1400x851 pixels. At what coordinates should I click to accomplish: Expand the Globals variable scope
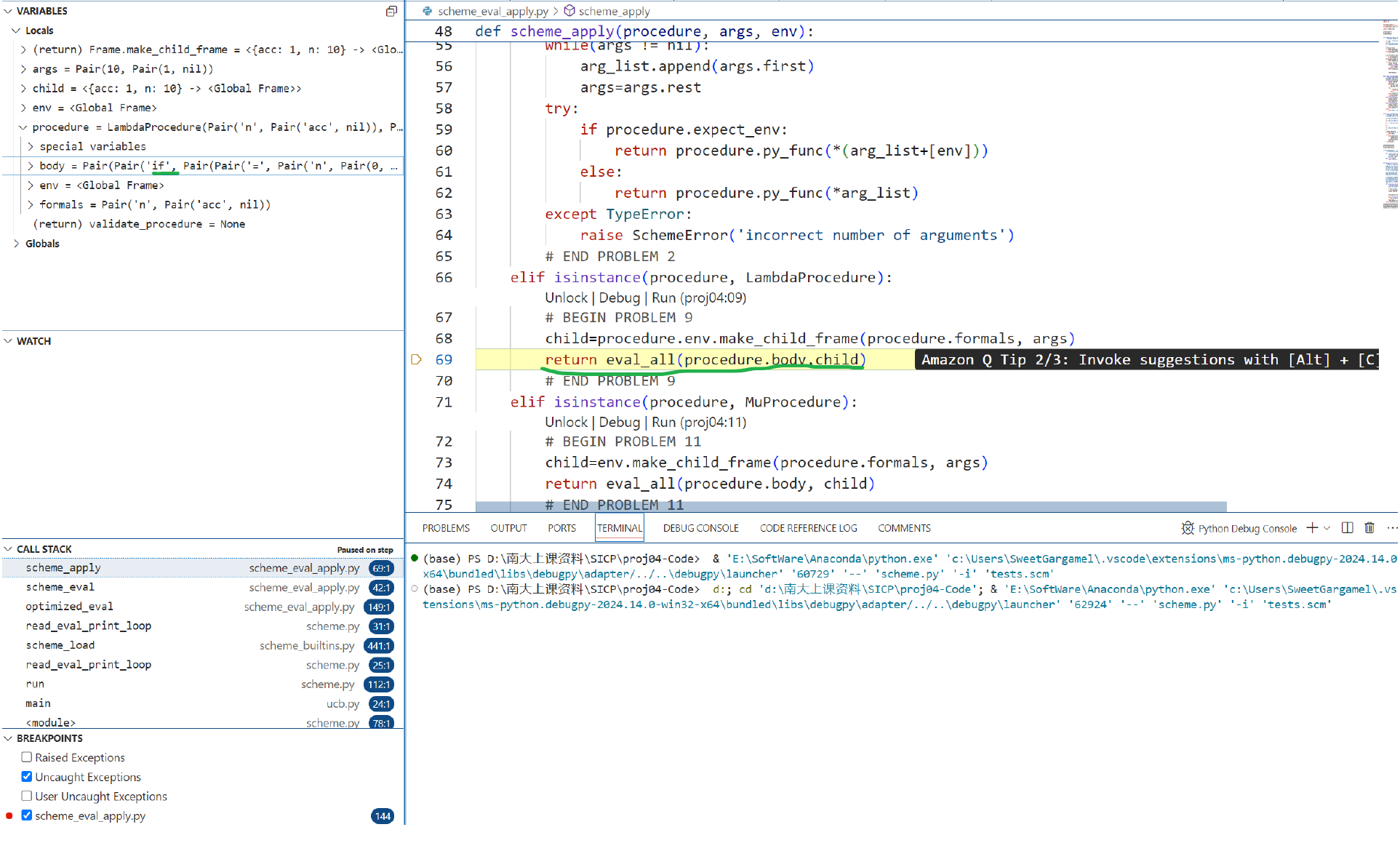click(x=16, y=244)
